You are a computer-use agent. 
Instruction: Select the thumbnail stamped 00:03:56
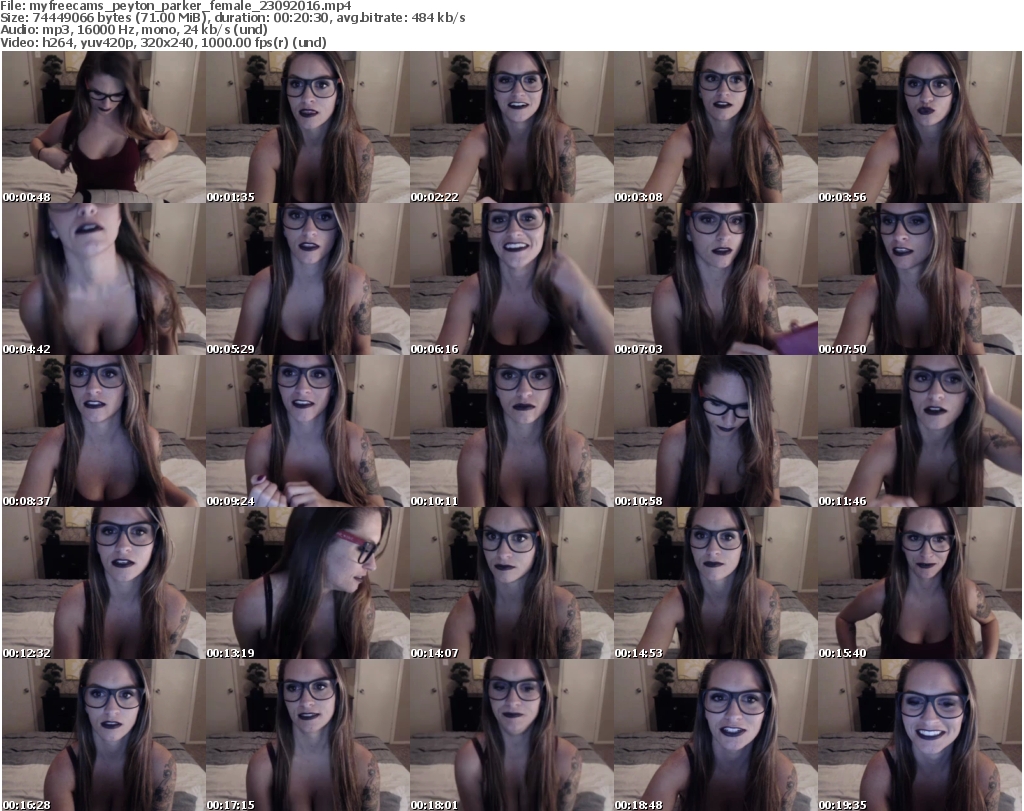pyautogui.click(x=920, y=127)
